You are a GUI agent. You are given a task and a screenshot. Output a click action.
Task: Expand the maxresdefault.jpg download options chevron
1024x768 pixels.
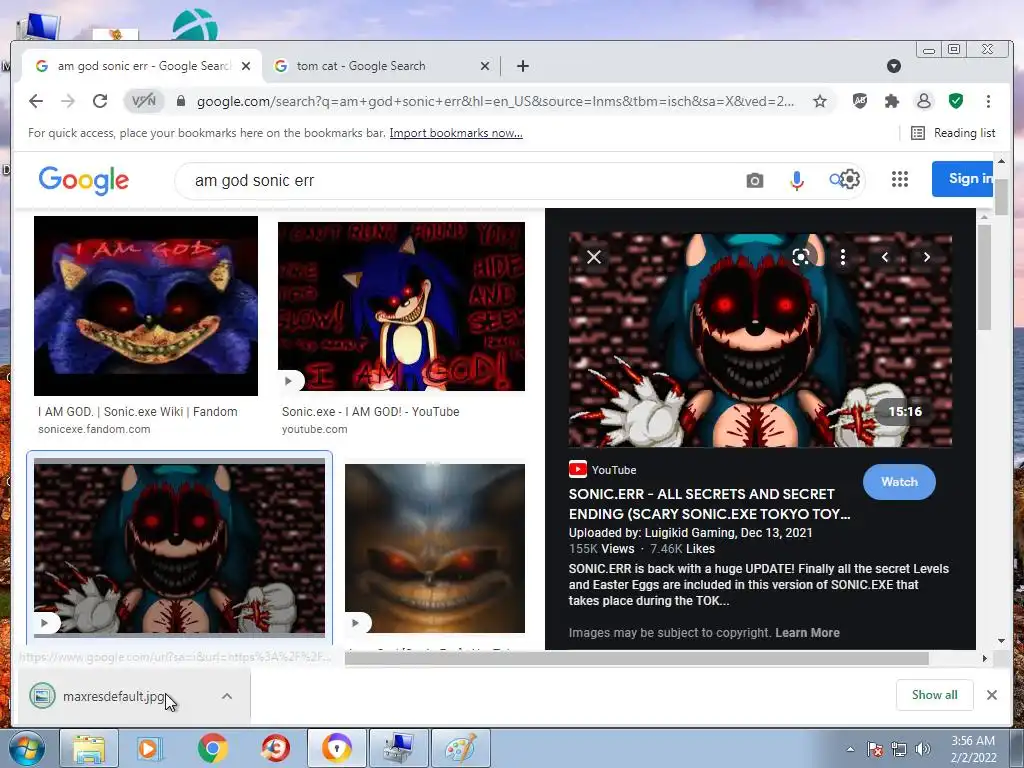pos(227,696)
